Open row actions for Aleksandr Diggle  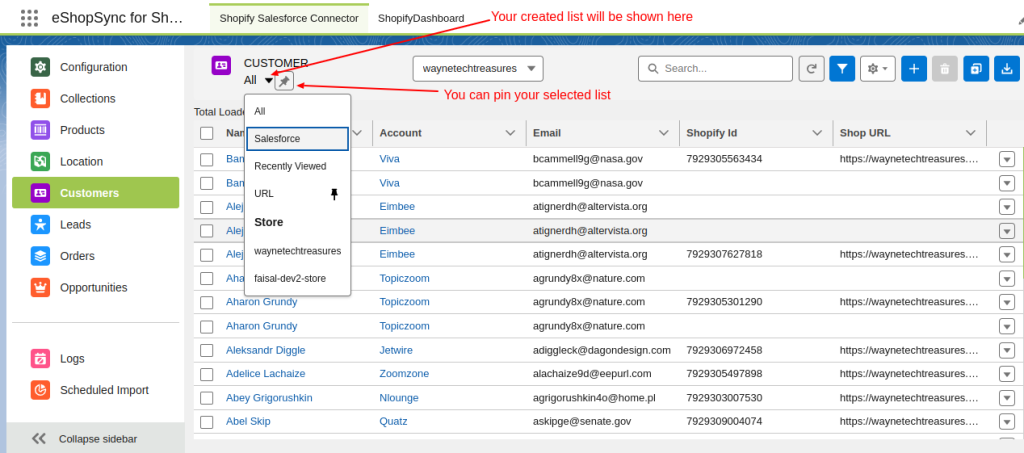coord(1006,351)
